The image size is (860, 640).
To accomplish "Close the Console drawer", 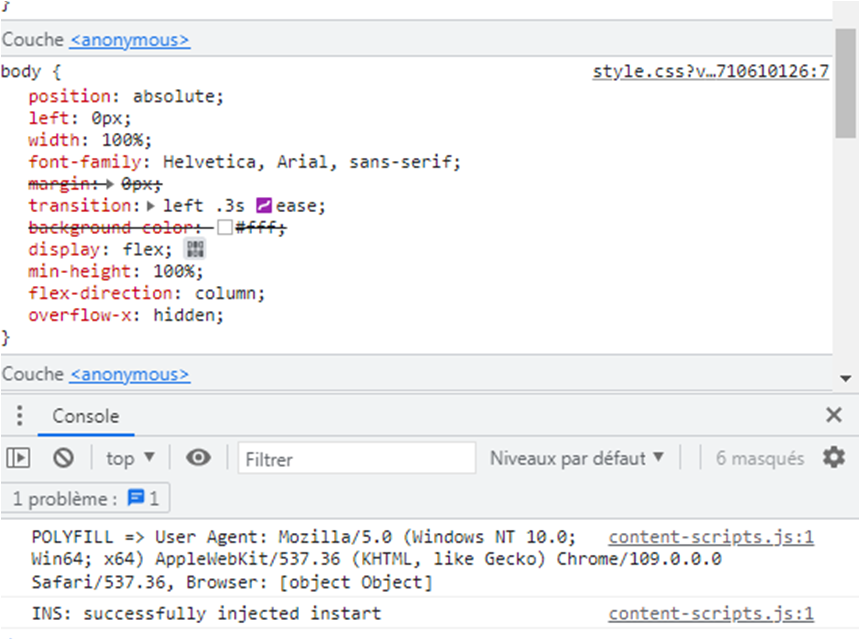I will (833, 415).
